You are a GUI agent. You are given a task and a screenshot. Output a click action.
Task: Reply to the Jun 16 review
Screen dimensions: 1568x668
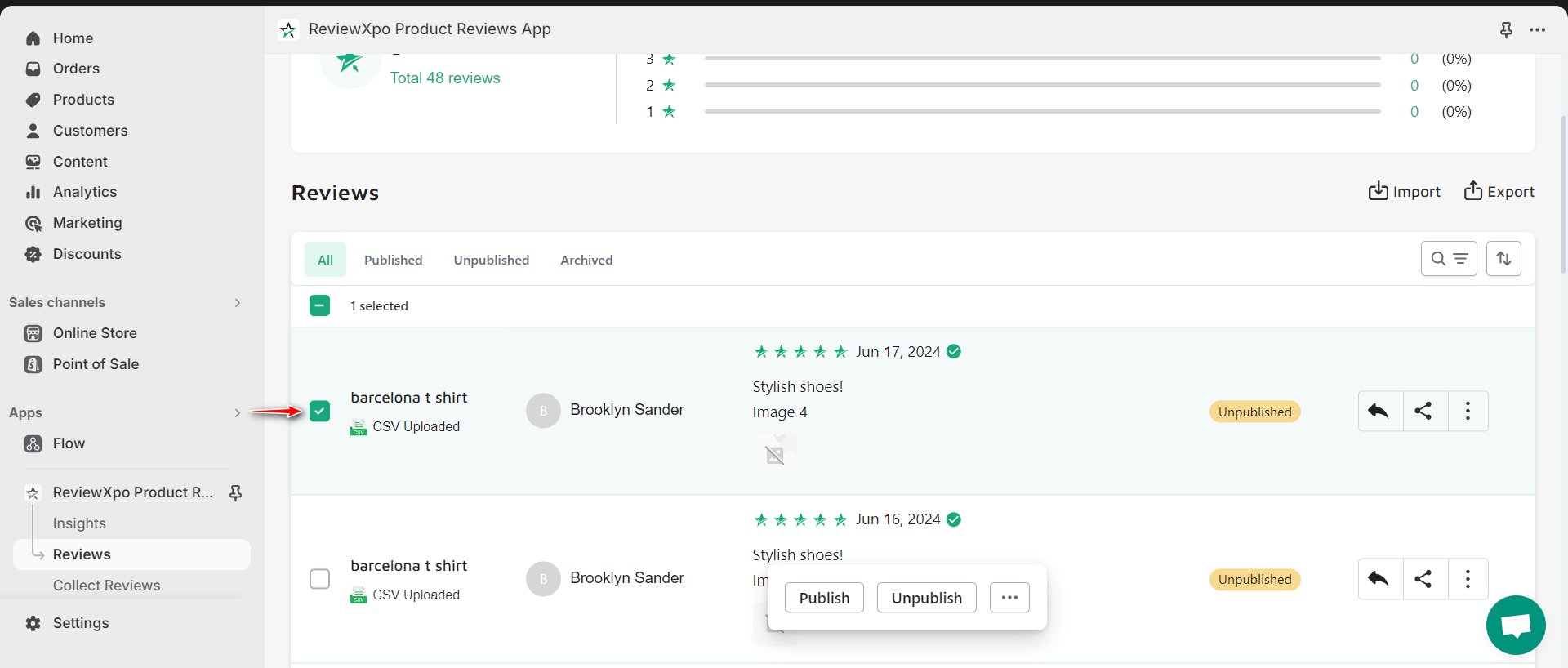(x=1379, y=579)
